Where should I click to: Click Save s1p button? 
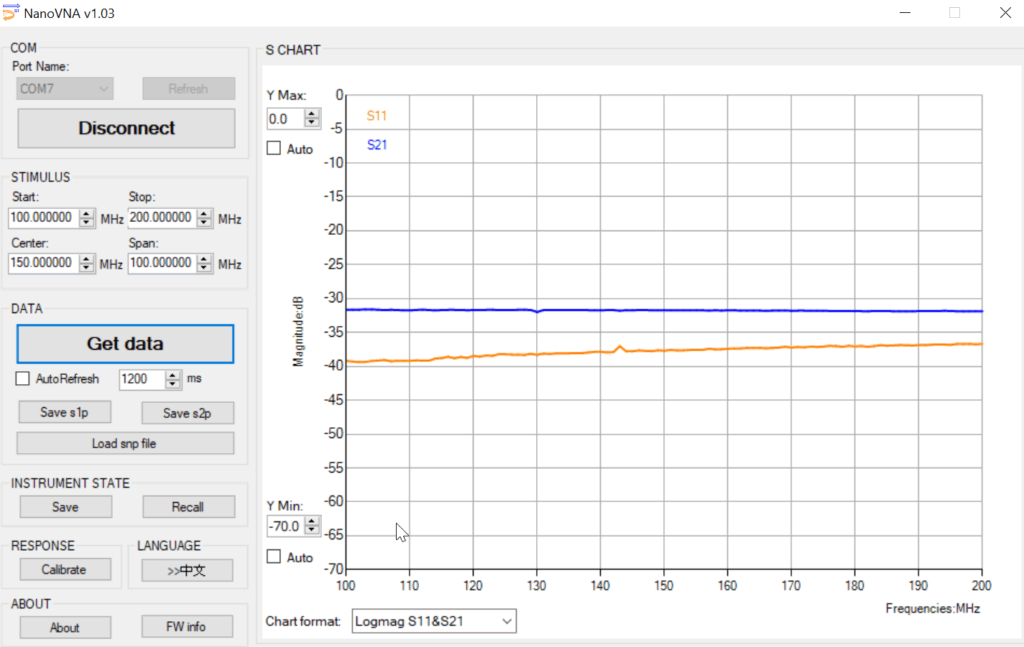(65, 413)
